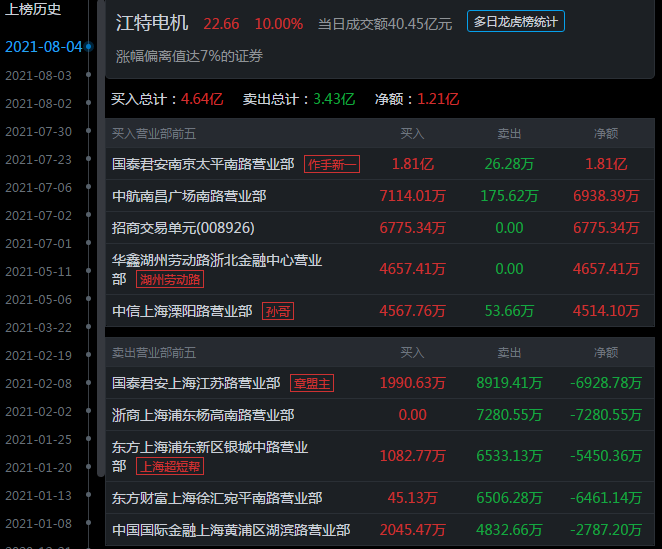Show data for 2021-02-19
Viewport: 662px width, 549px height.
tap(38, 356)
